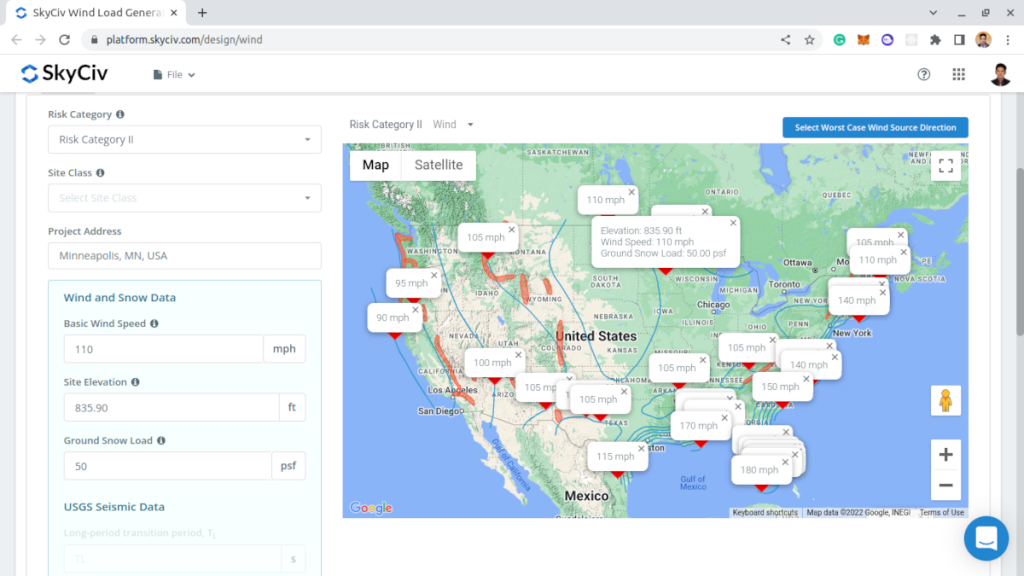Close the 95 mph map marker popup
Viewport: 1024px width, 576px height.
click(433, 275)
